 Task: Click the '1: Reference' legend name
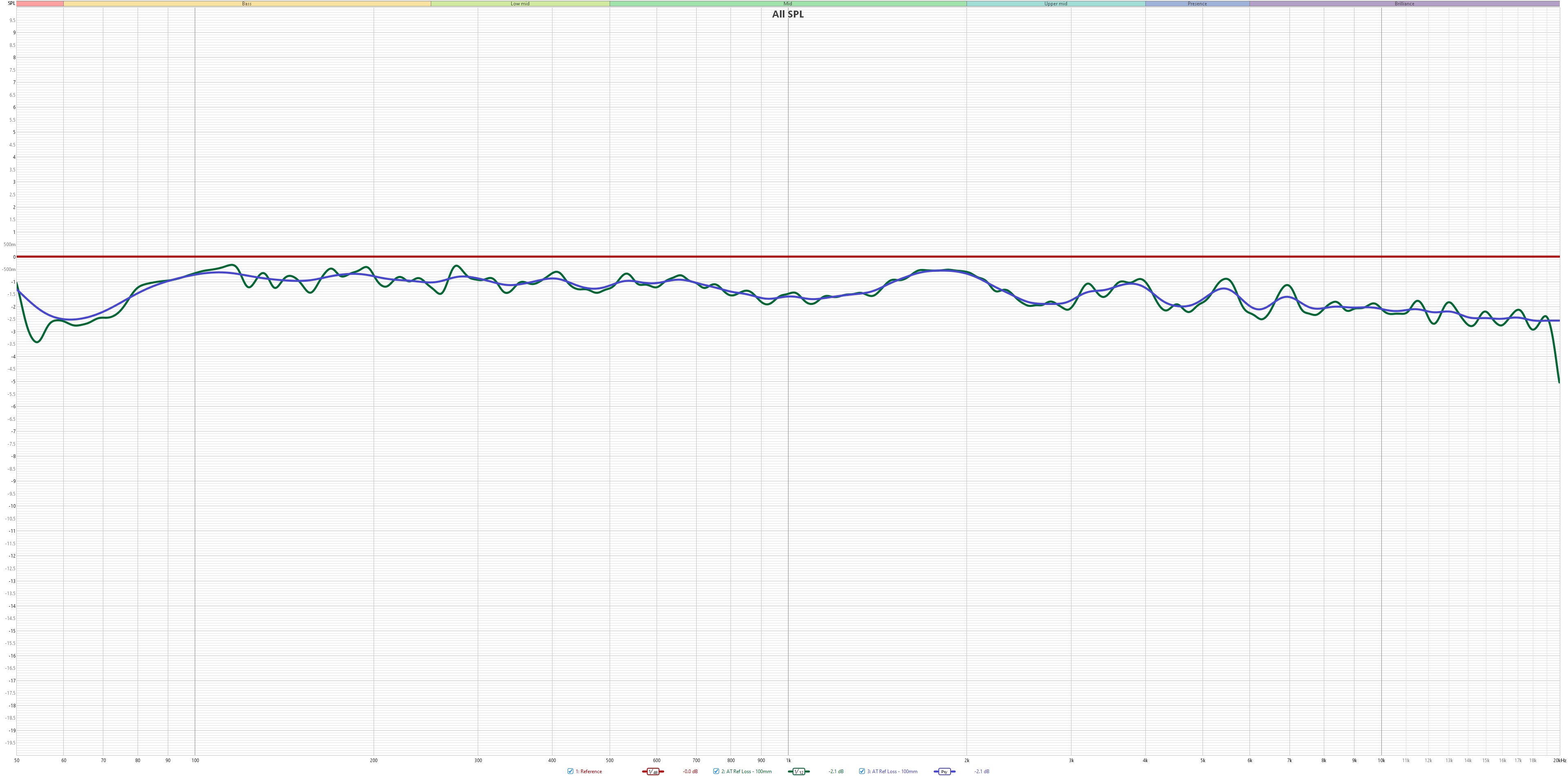588,771
